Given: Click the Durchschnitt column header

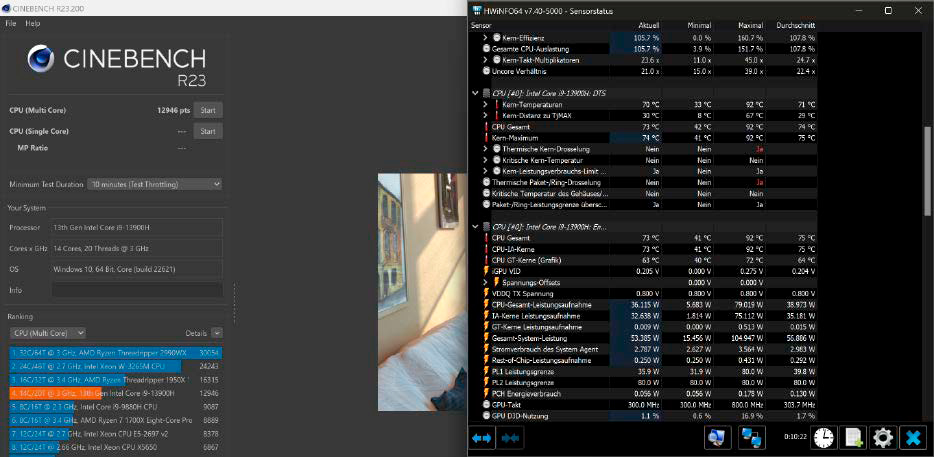Looking at the screenshot, I should (796, 26).
